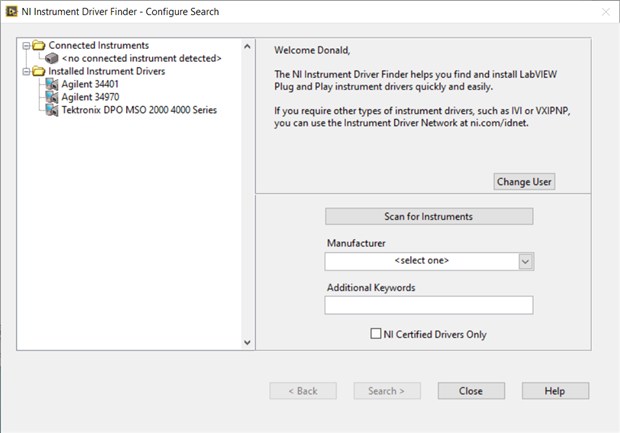Viewport: 620px width, 433px height.
Task: Click the Help button
Action: coord(555,391)
